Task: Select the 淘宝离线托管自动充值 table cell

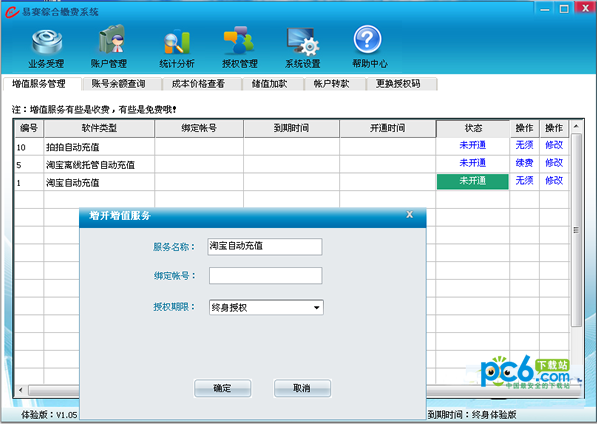Action: click(99, 164)
